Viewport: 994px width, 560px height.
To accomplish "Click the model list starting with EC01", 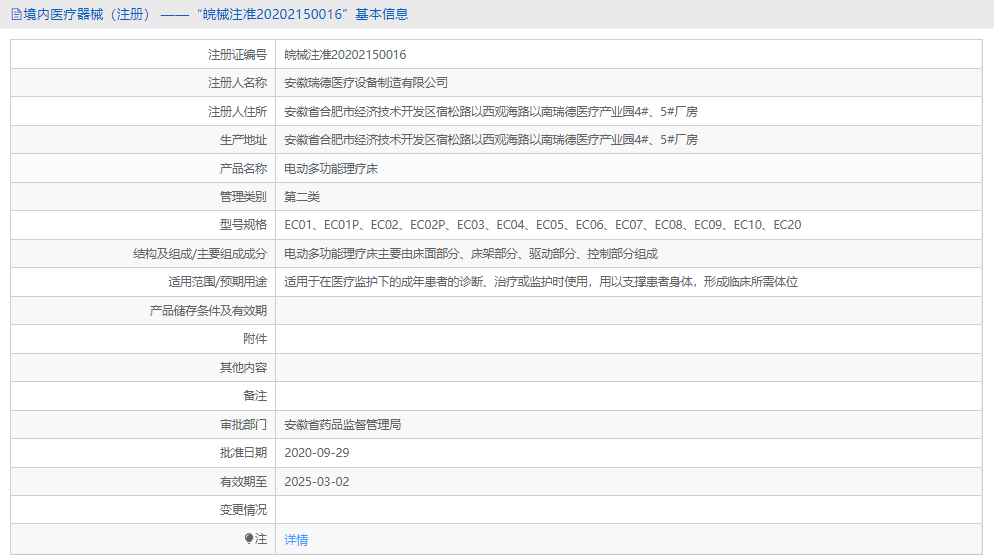I will point(543,225).
